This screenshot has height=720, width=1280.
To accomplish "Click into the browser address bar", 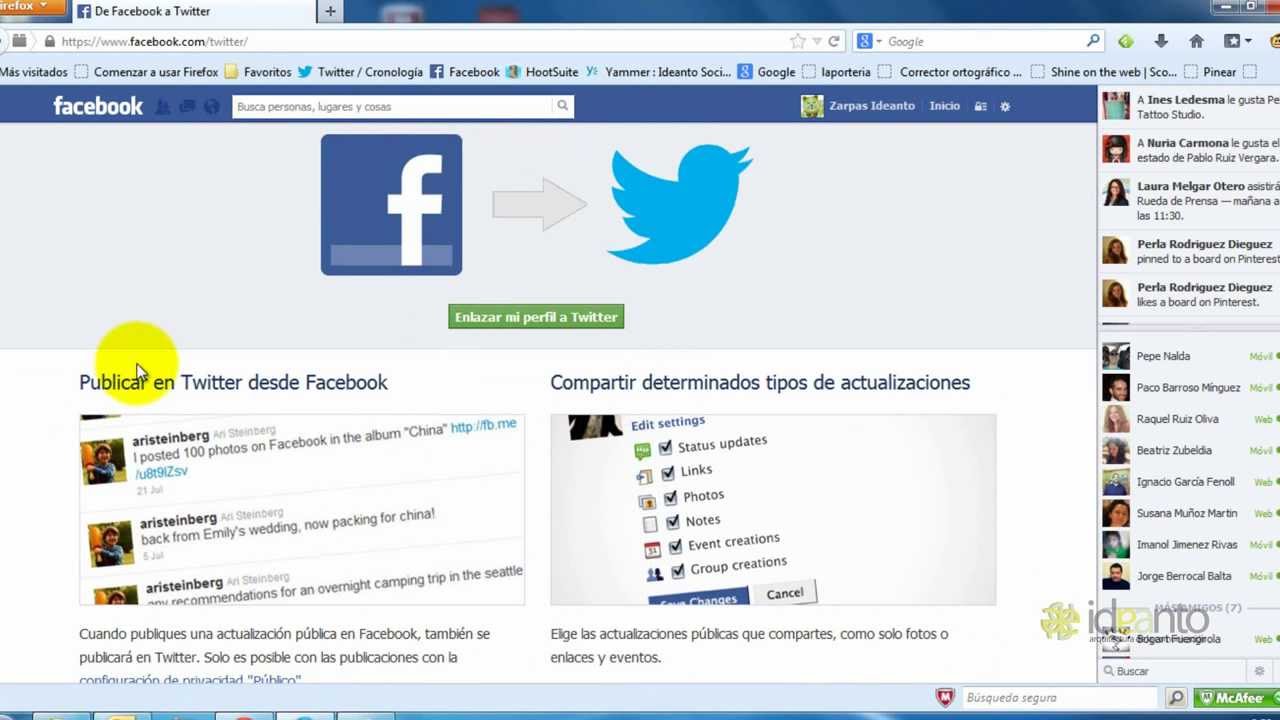I will (420, 41).
